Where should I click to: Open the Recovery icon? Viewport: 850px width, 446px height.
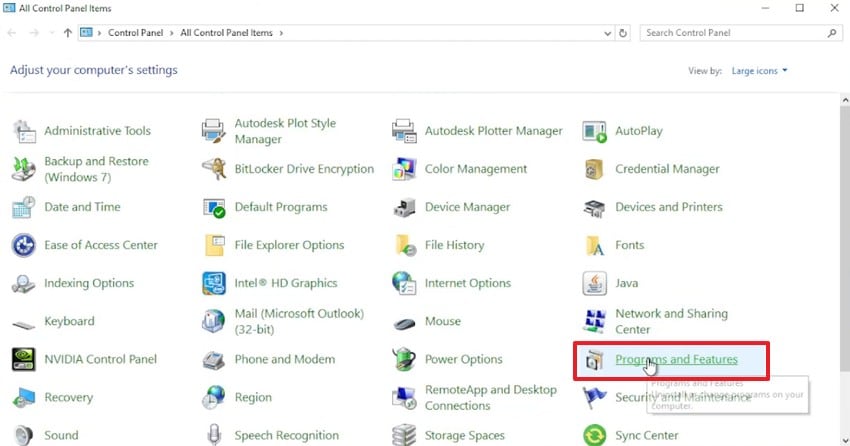(24, 398)
